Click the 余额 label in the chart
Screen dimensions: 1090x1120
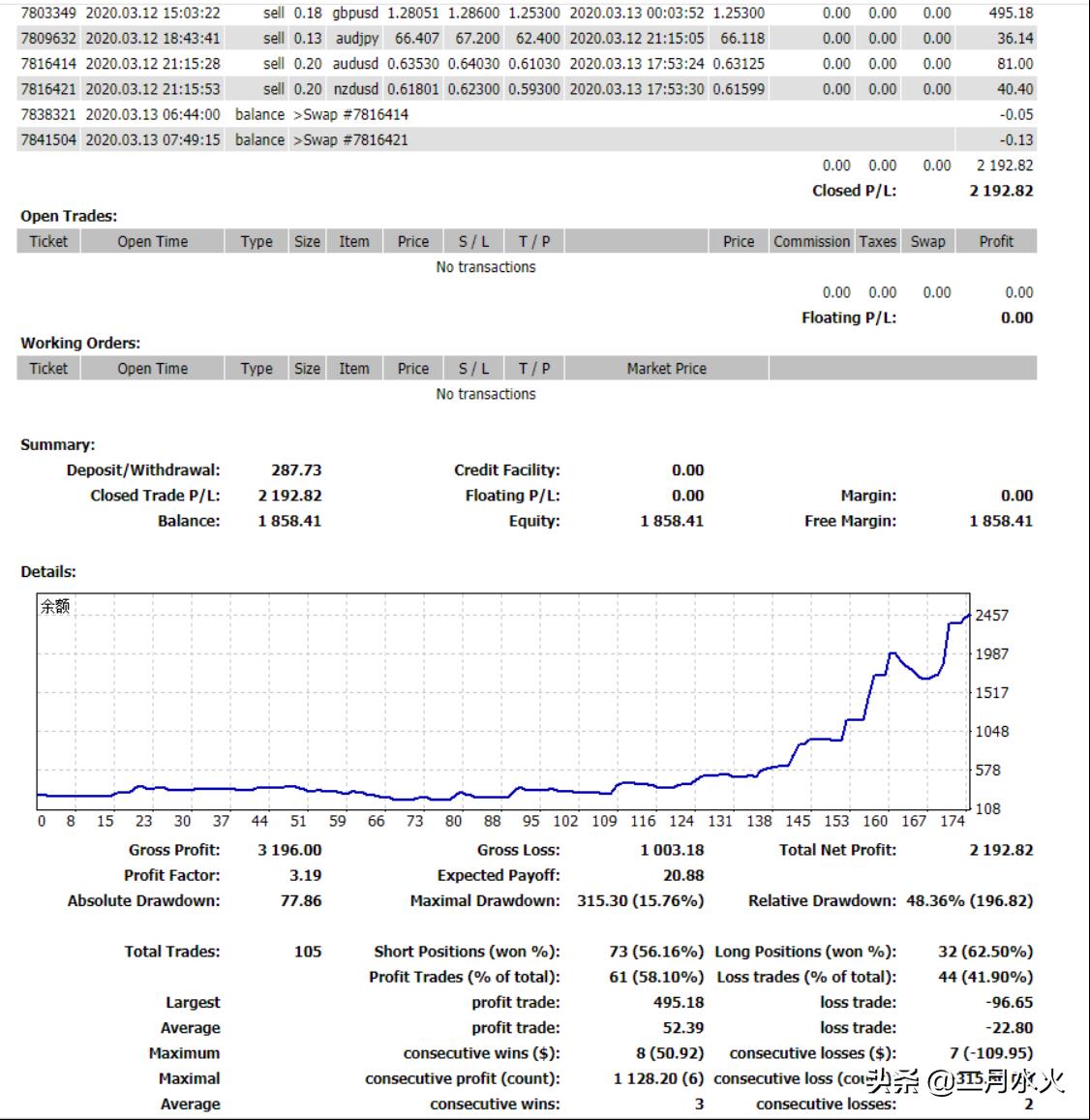(55, 607)
